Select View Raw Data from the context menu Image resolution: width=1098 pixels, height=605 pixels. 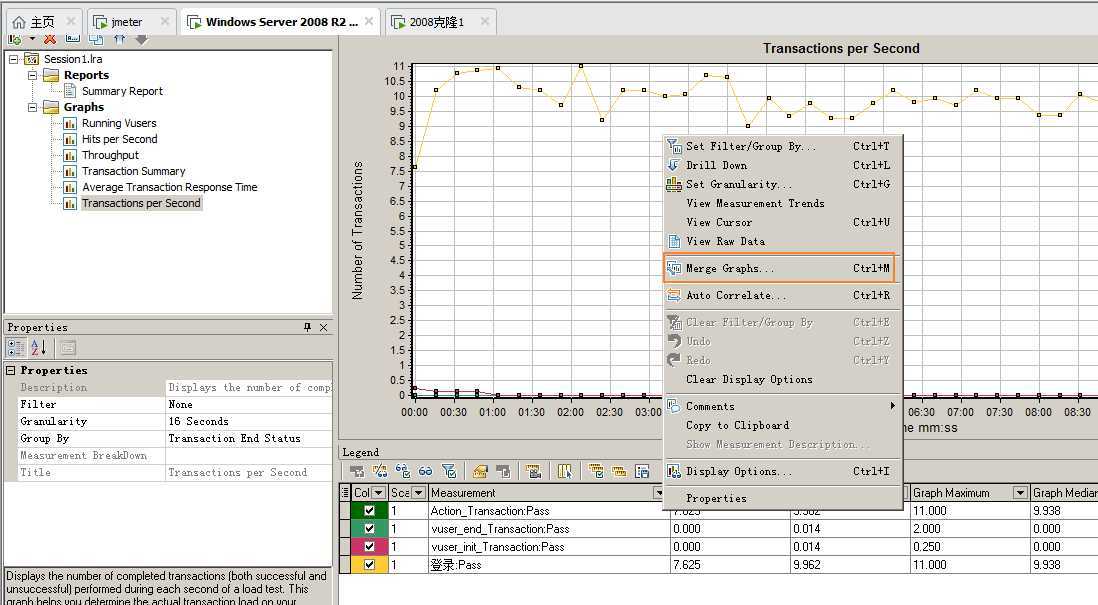(781, 241)
